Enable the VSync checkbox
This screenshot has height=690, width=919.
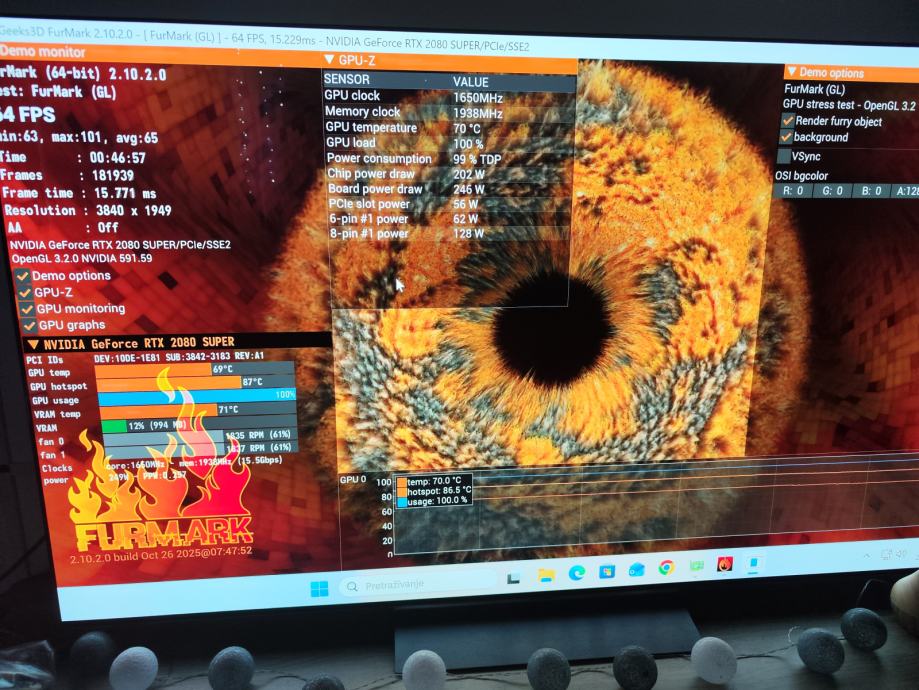coord(784,157)
